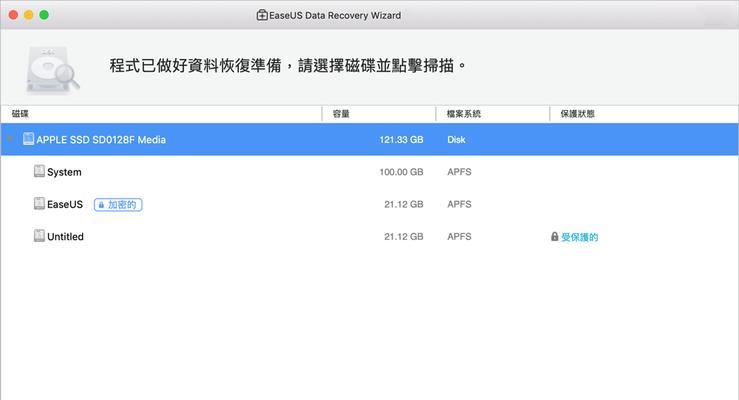
Task: Click the 加密的 encrypted badge on EaseUS
Action: coord(118,204)
